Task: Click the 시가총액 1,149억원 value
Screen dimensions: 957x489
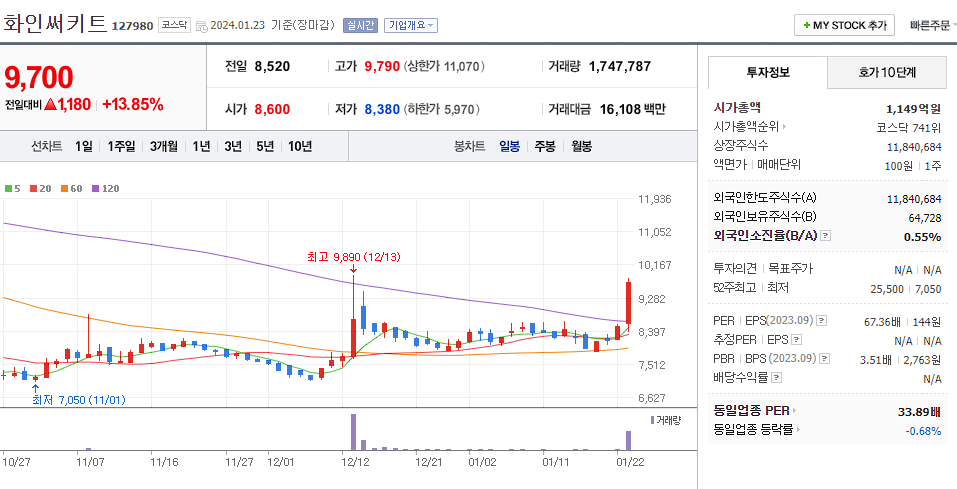Action: click(914, 109)
